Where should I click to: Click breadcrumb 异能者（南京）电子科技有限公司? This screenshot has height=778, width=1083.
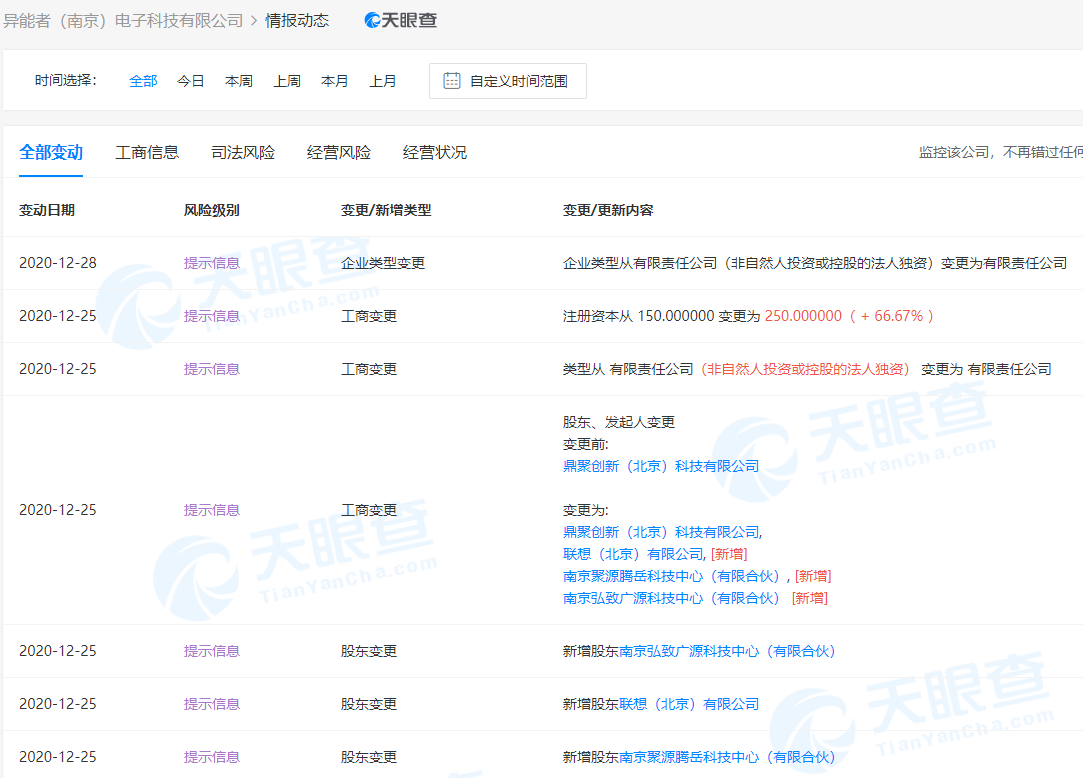[x=123, y=21]
